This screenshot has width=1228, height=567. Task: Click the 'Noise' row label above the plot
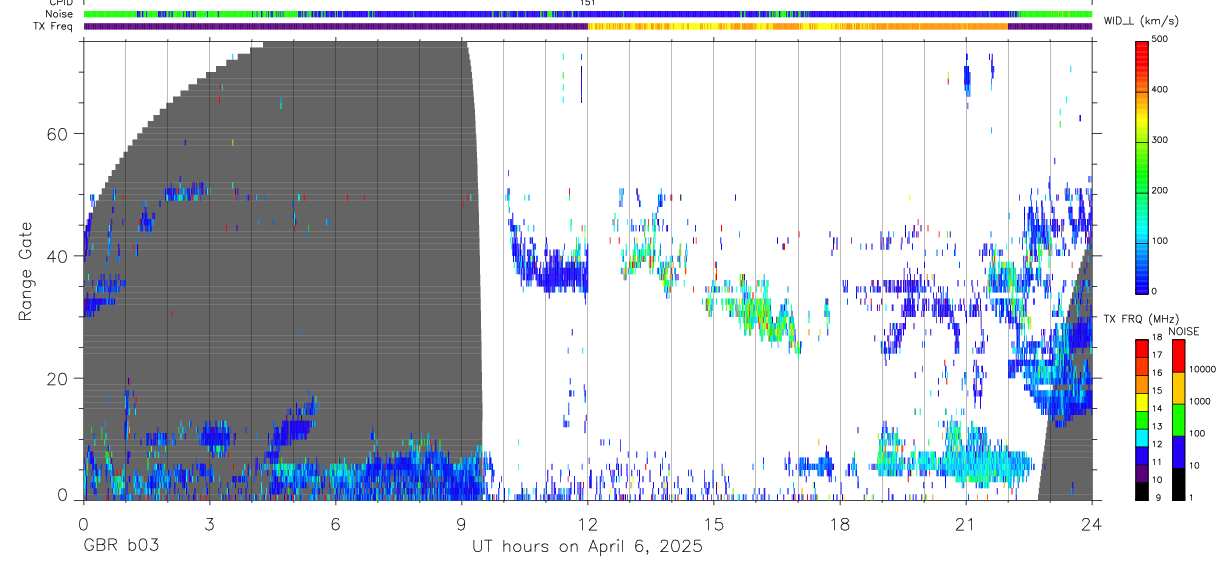(x=60, y=14)
